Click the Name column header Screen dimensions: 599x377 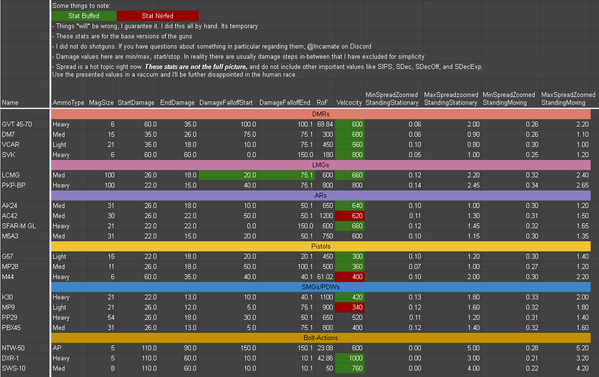point(10,102)
